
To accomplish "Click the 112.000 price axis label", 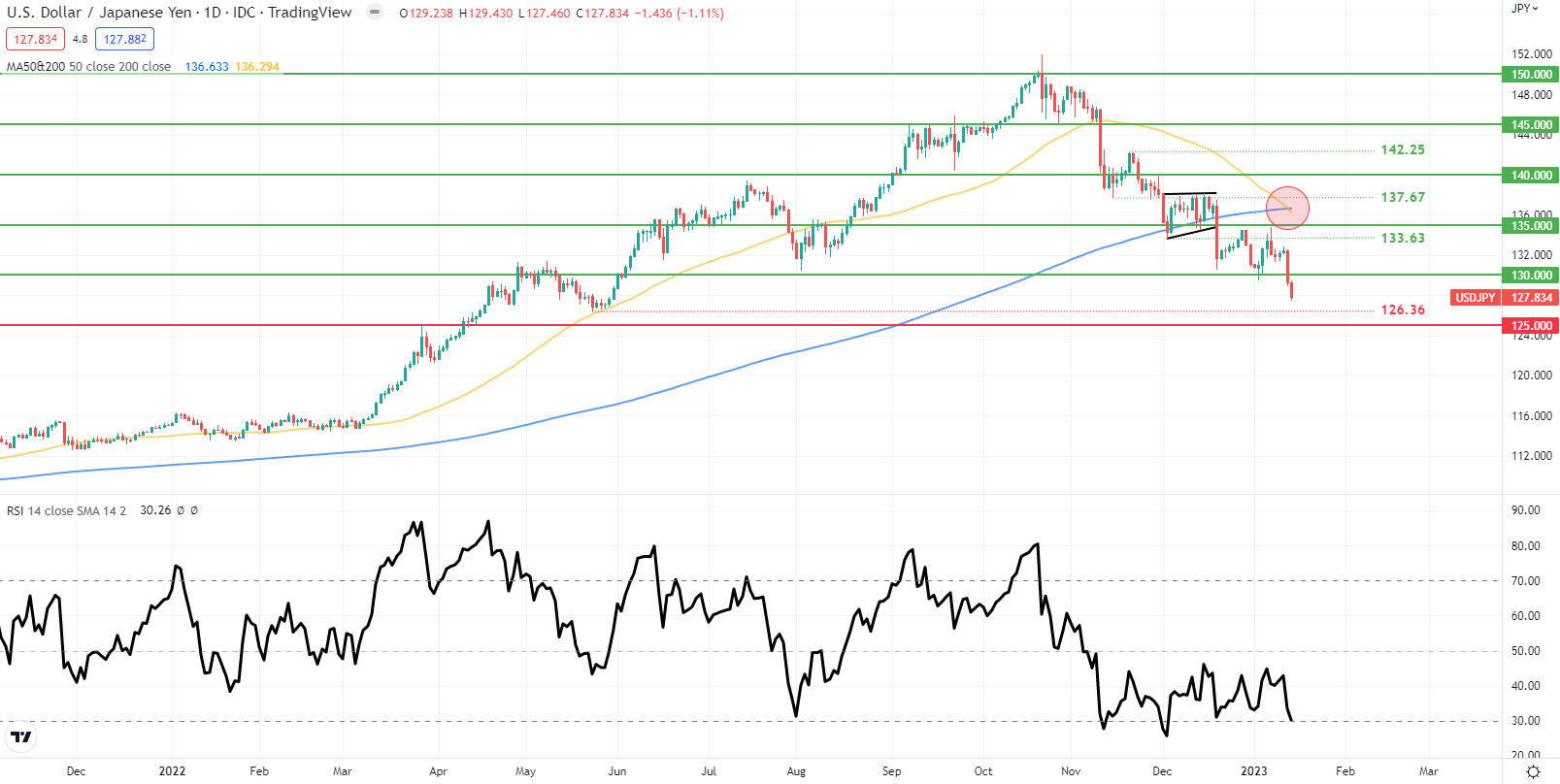I will 1532,456.
